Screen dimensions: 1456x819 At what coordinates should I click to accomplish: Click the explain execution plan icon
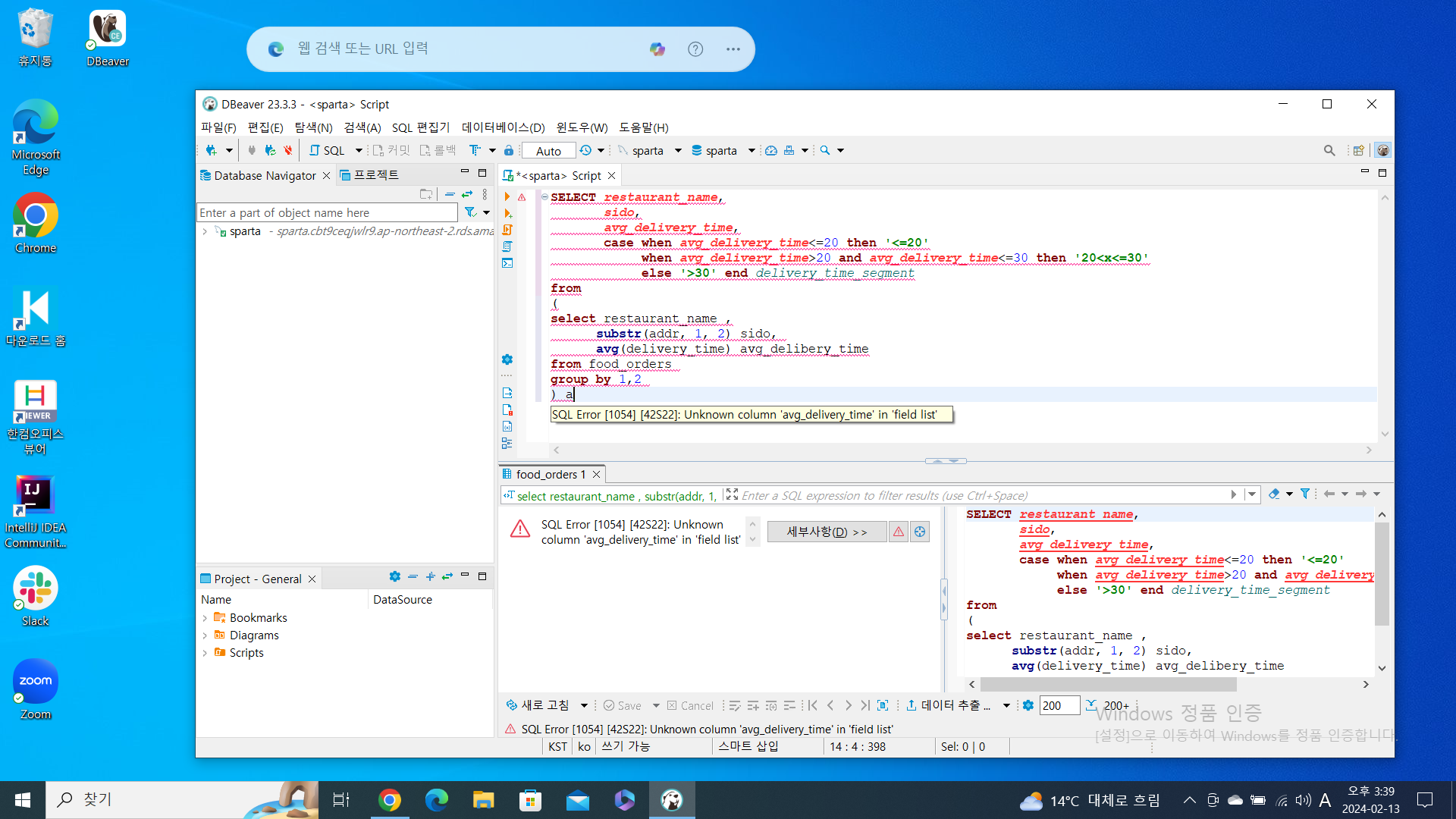coord(507,246)
